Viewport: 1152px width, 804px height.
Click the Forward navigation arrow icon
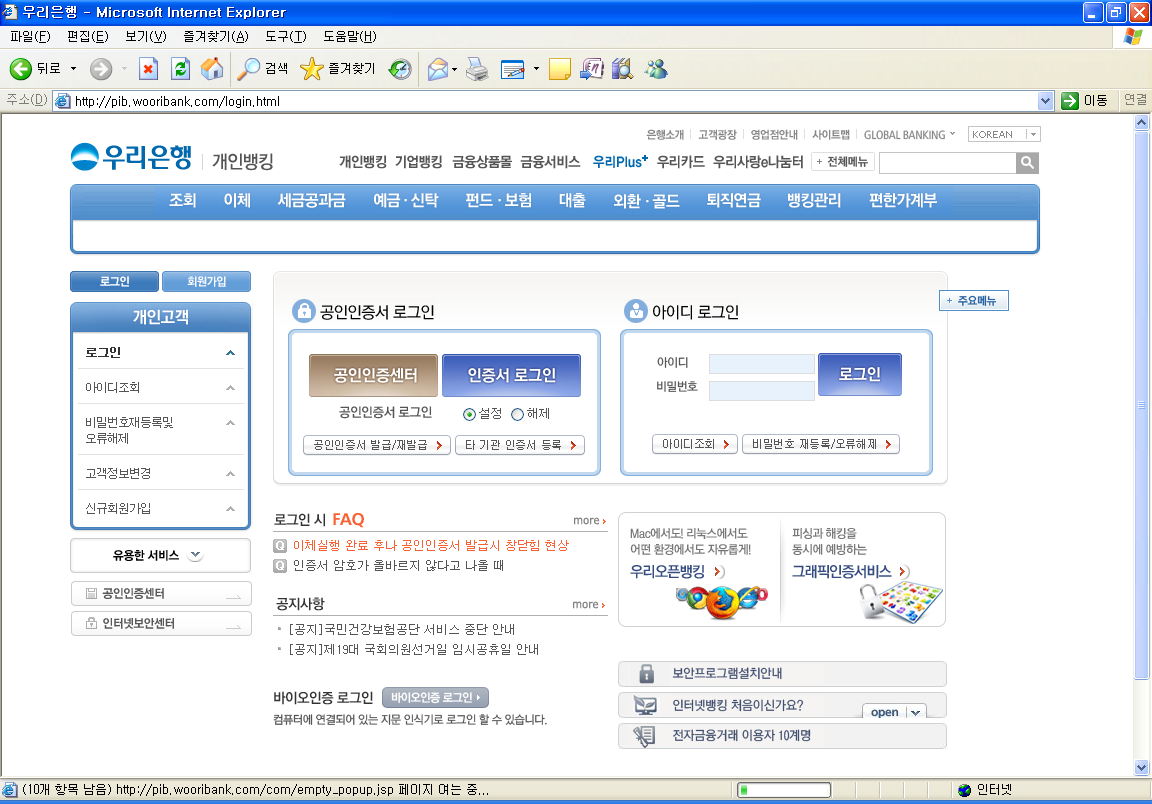(101, 69)
